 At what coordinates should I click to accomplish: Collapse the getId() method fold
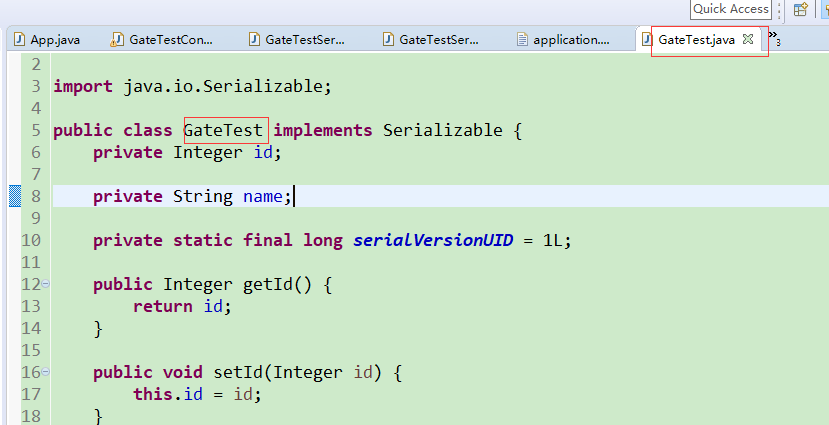coord(45,285)
